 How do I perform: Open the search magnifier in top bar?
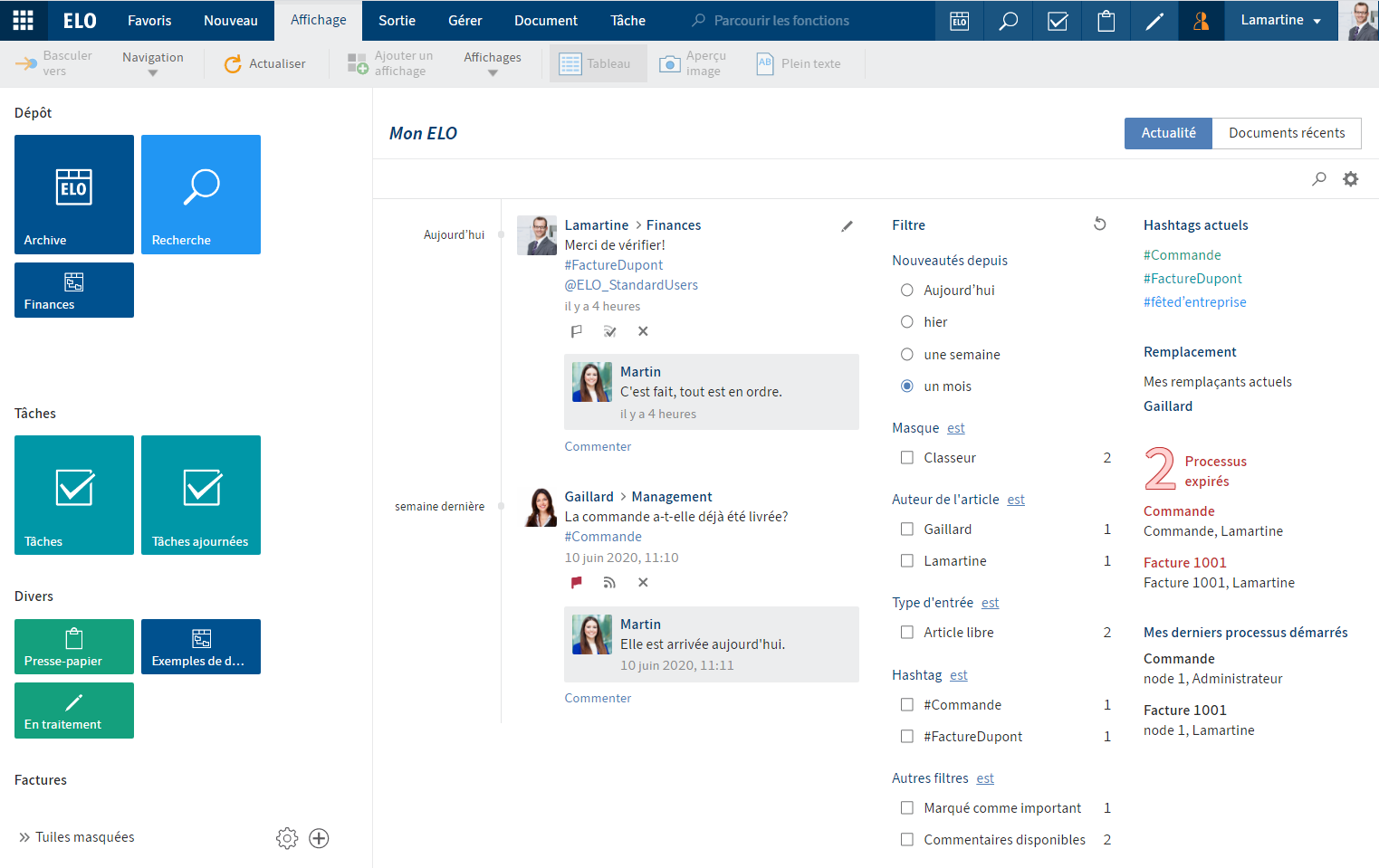[1008, 21]
